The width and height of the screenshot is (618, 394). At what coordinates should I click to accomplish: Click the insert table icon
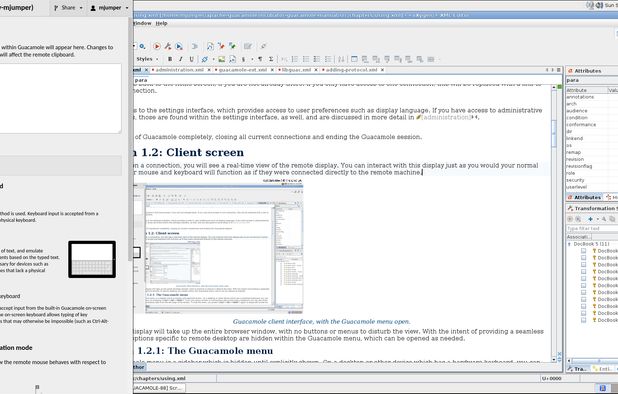click(x=354, y=59)
